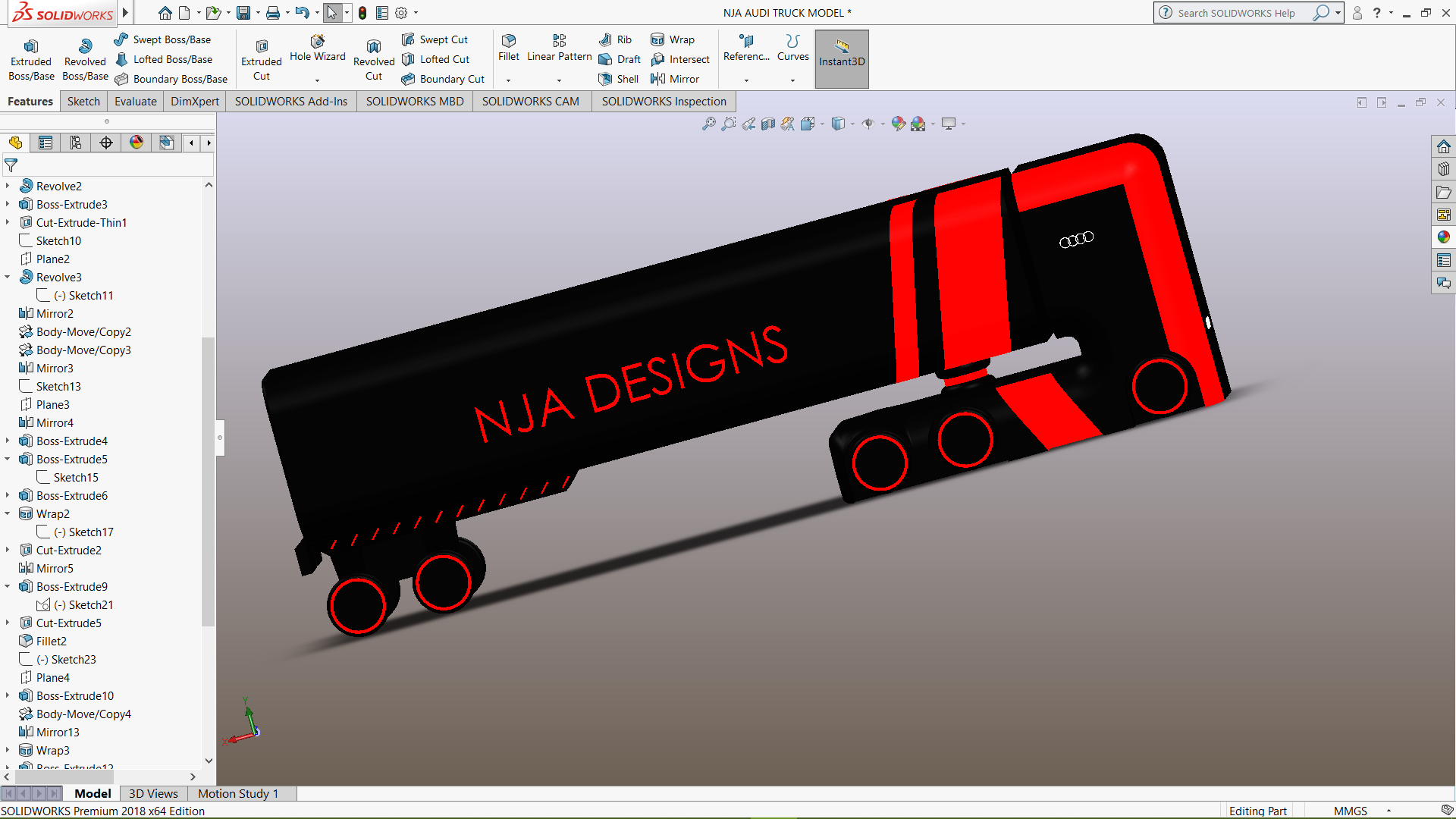Open the File Explorer task pane tab
1456x819 pixels.
(x=1443, y=192)
